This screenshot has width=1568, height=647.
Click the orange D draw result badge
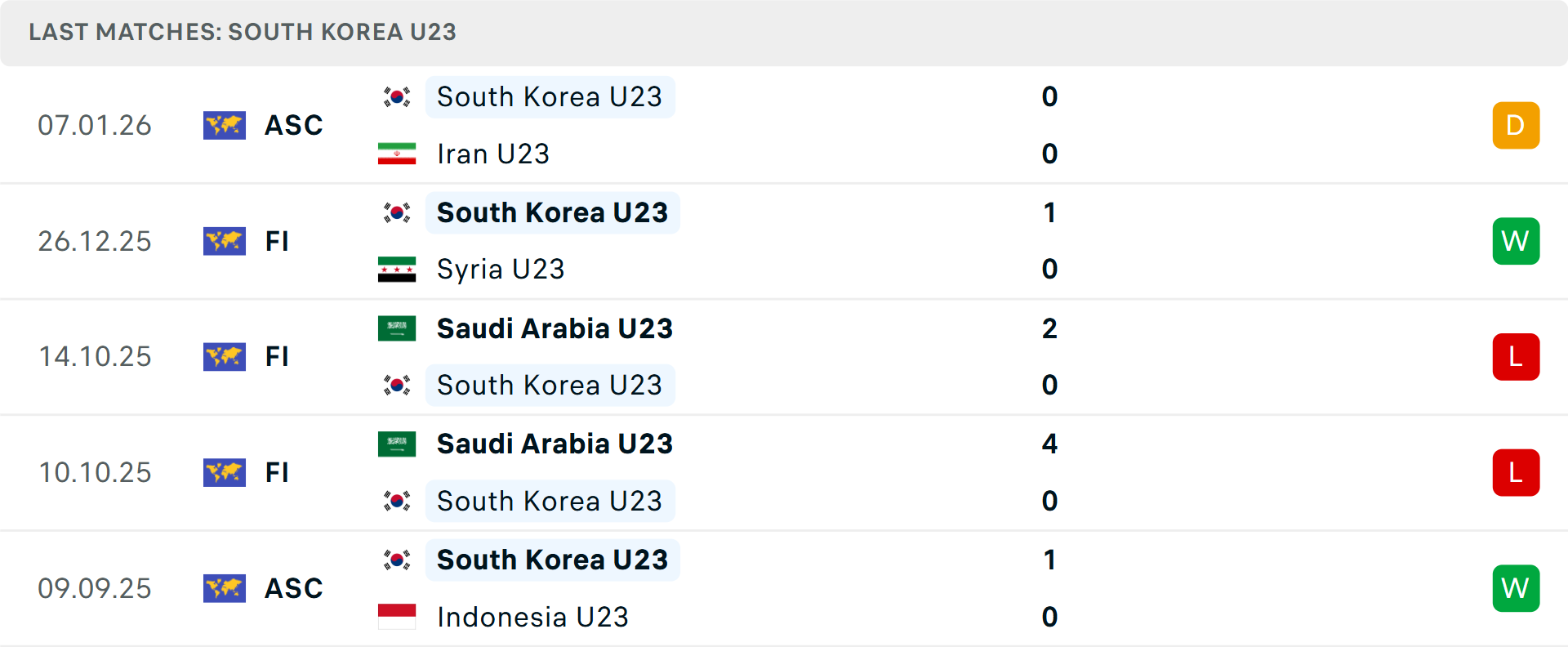tap(1516, 125)
